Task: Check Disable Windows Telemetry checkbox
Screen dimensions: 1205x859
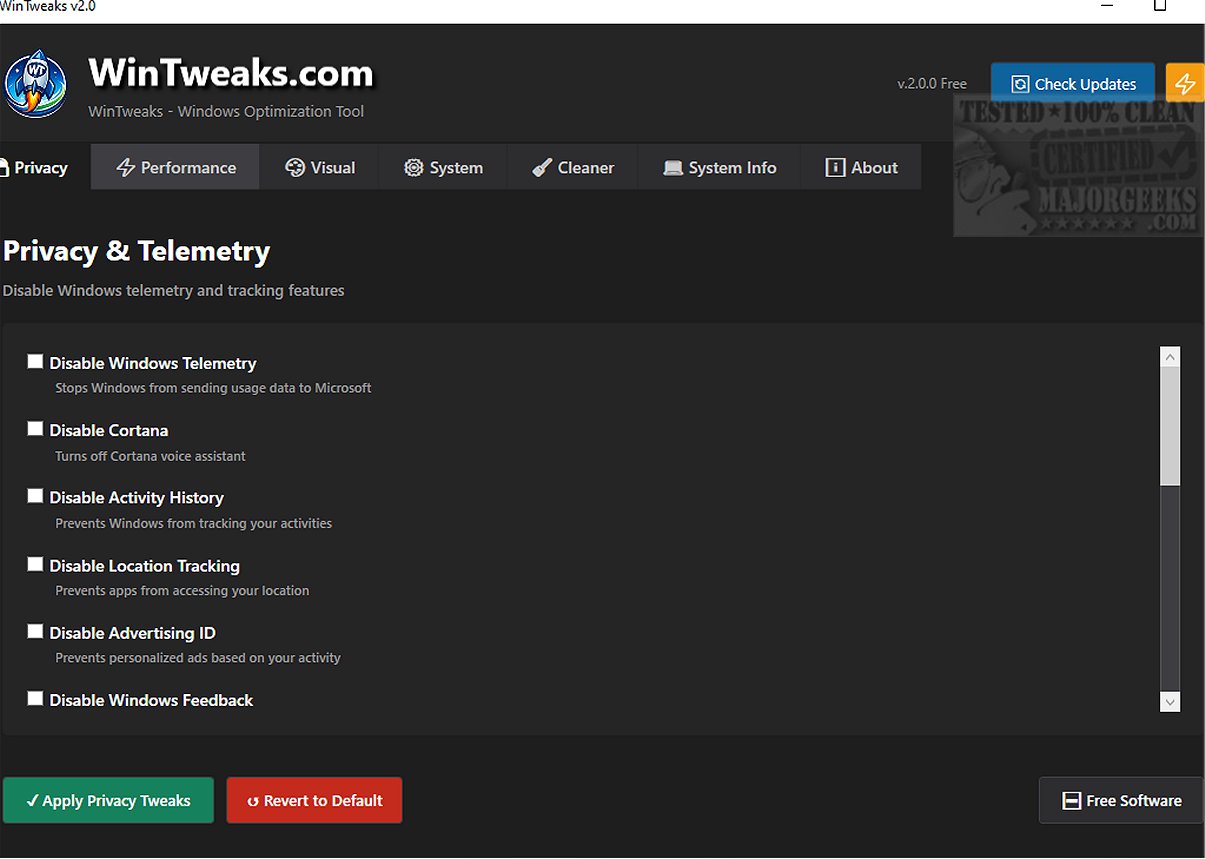Action: (35, 362)
